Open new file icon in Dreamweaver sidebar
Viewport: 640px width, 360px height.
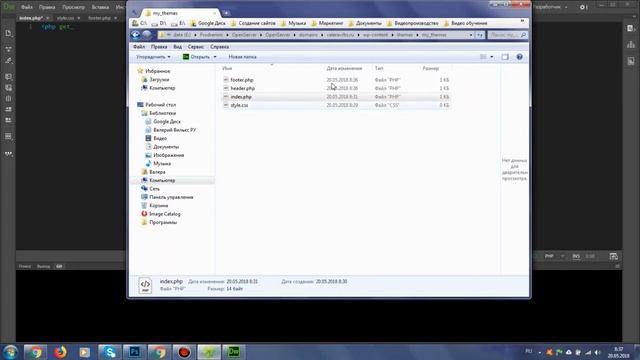coord(8,33)
